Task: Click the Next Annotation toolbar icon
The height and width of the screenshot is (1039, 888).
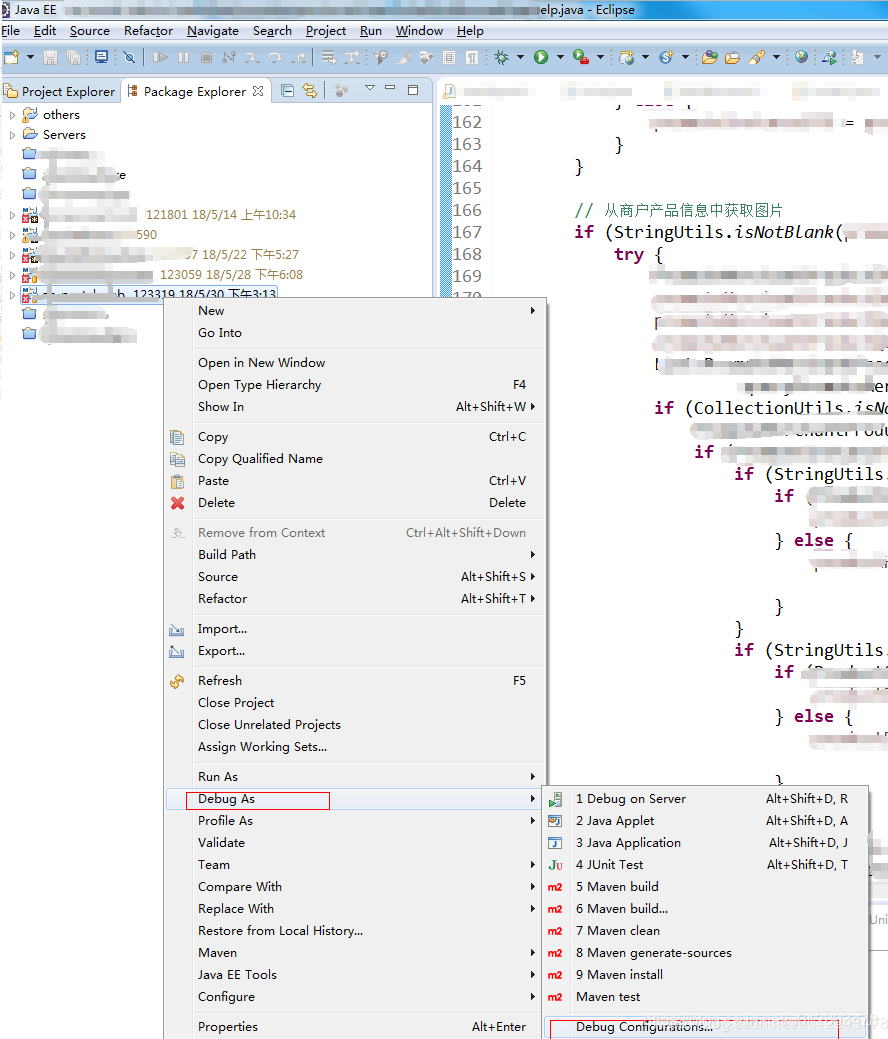Action: coord(857,58)
